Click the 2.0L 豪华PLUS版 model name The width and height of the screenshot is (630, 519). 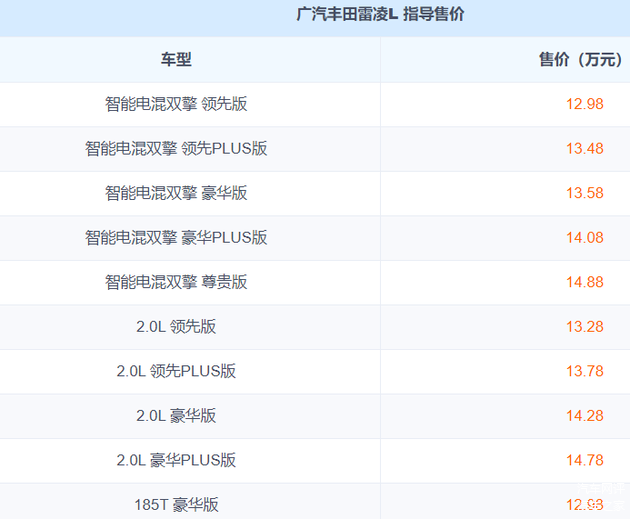[x=176, y=460]
